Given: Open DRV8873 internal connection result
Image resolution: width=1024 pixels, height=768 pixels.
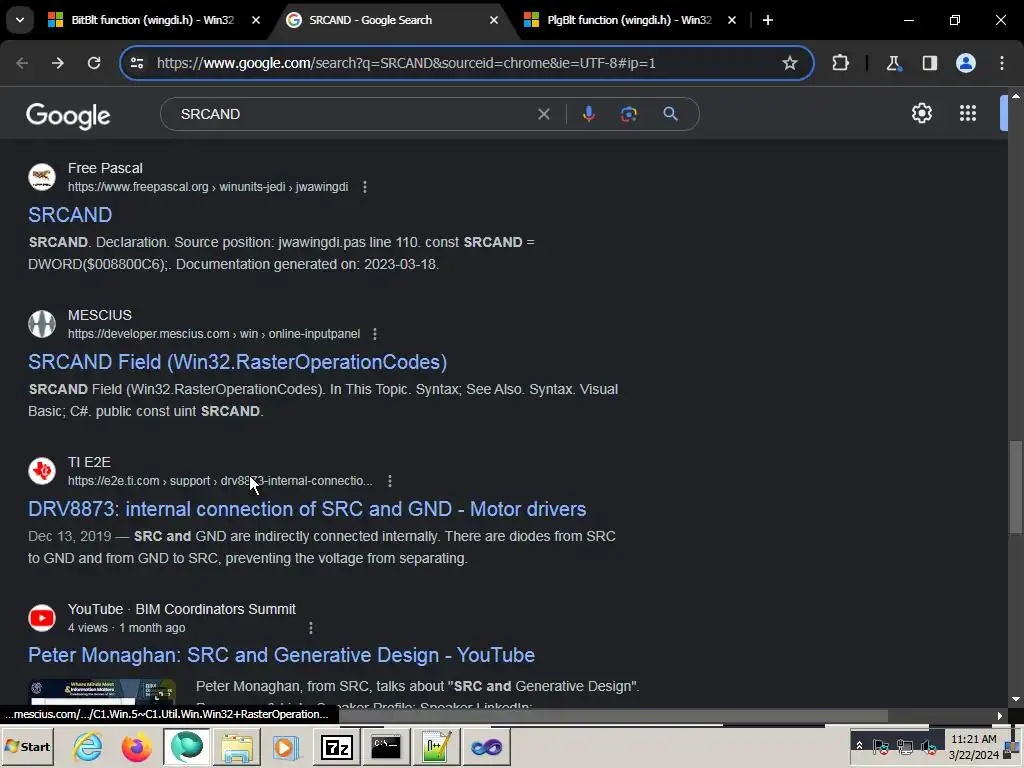Looking at the screenshot, I should click(x=307, y=509).
